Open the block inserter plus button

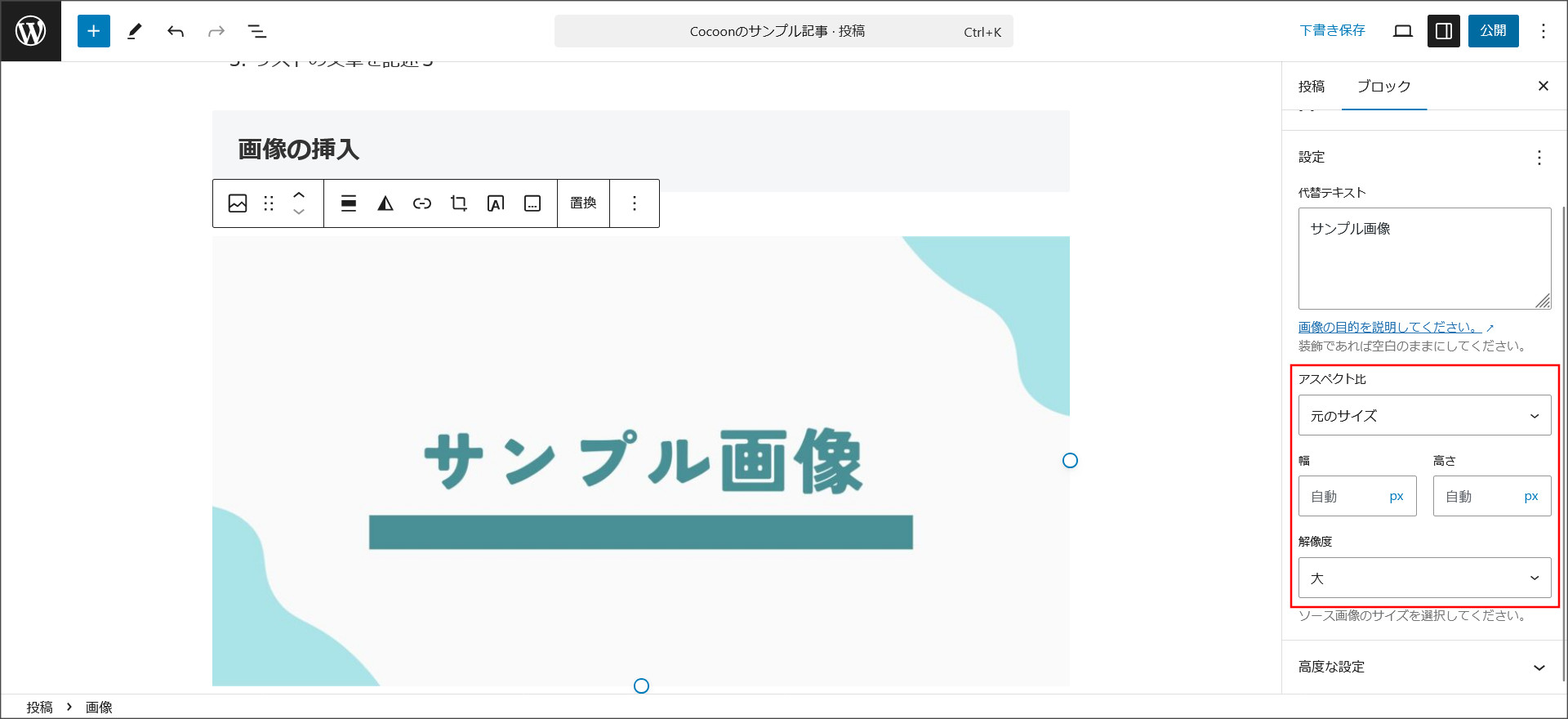click(x=94, y=31)
